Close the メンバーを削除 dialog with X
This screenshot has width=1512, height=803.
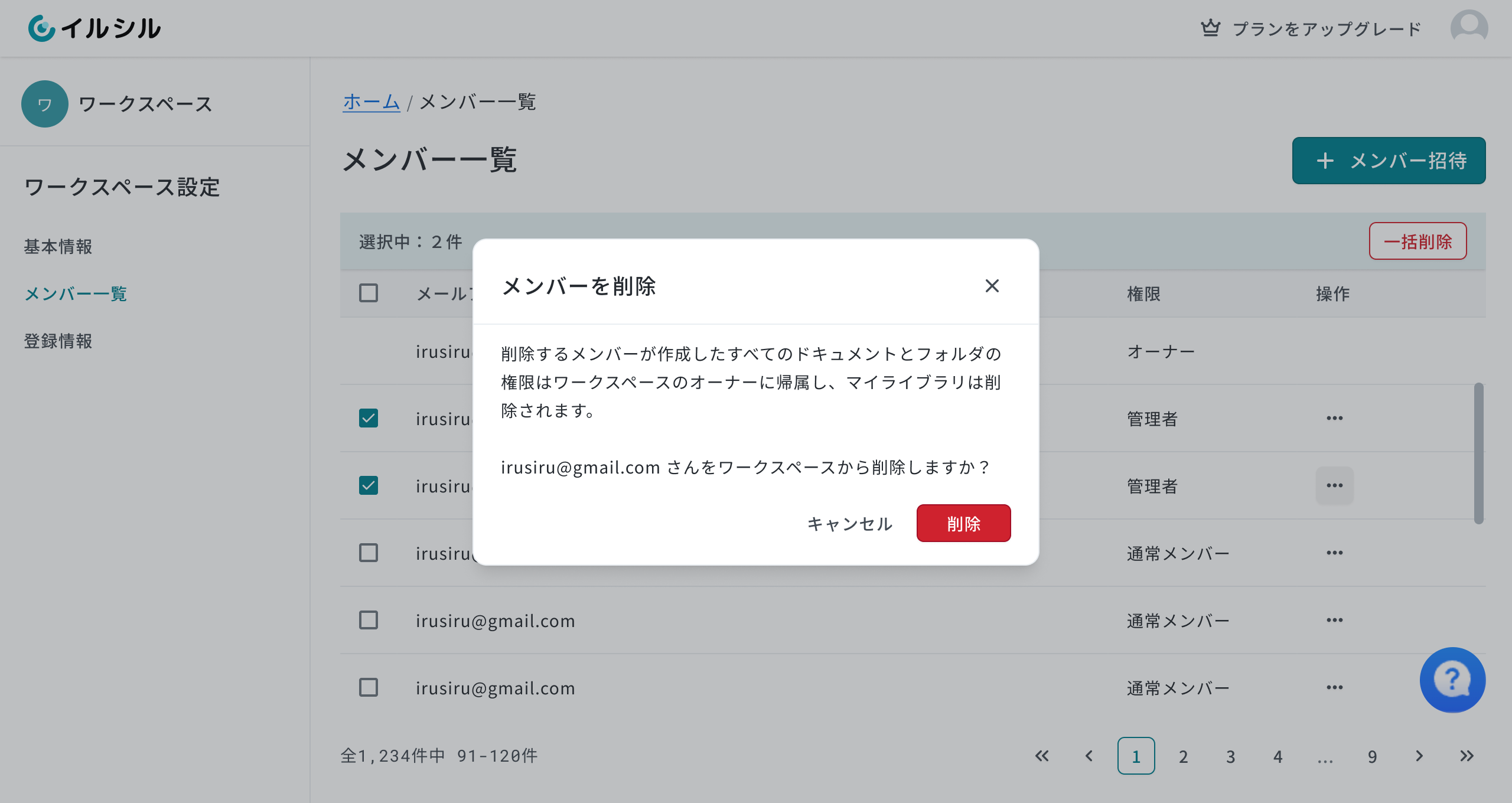click(x=992, y=286)
